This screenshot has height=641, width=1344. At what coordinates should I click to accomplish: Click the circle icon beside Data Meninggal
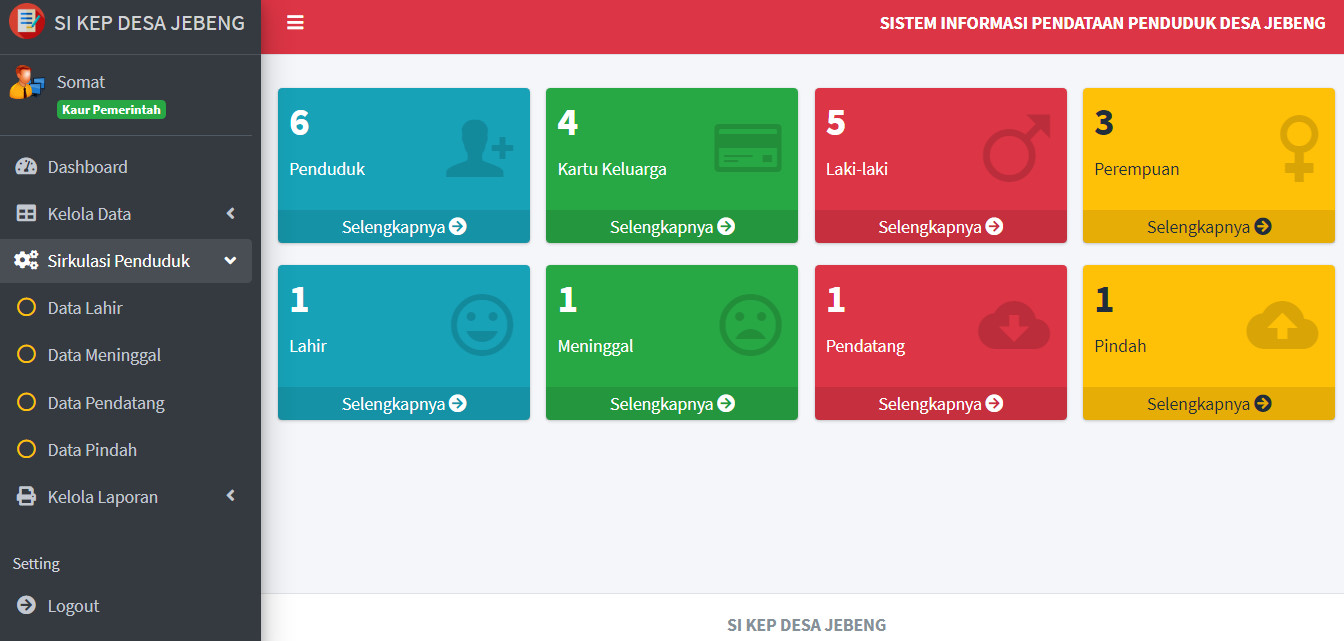[27, 355]
